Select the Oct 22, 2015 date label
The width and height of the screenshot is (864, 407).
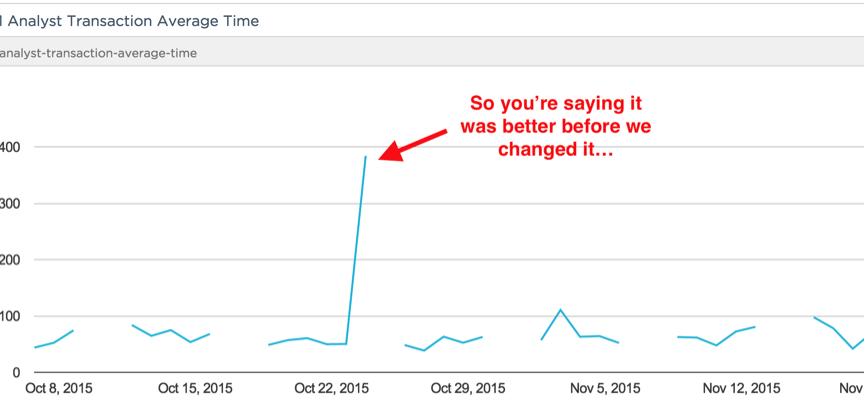point(332,388)
